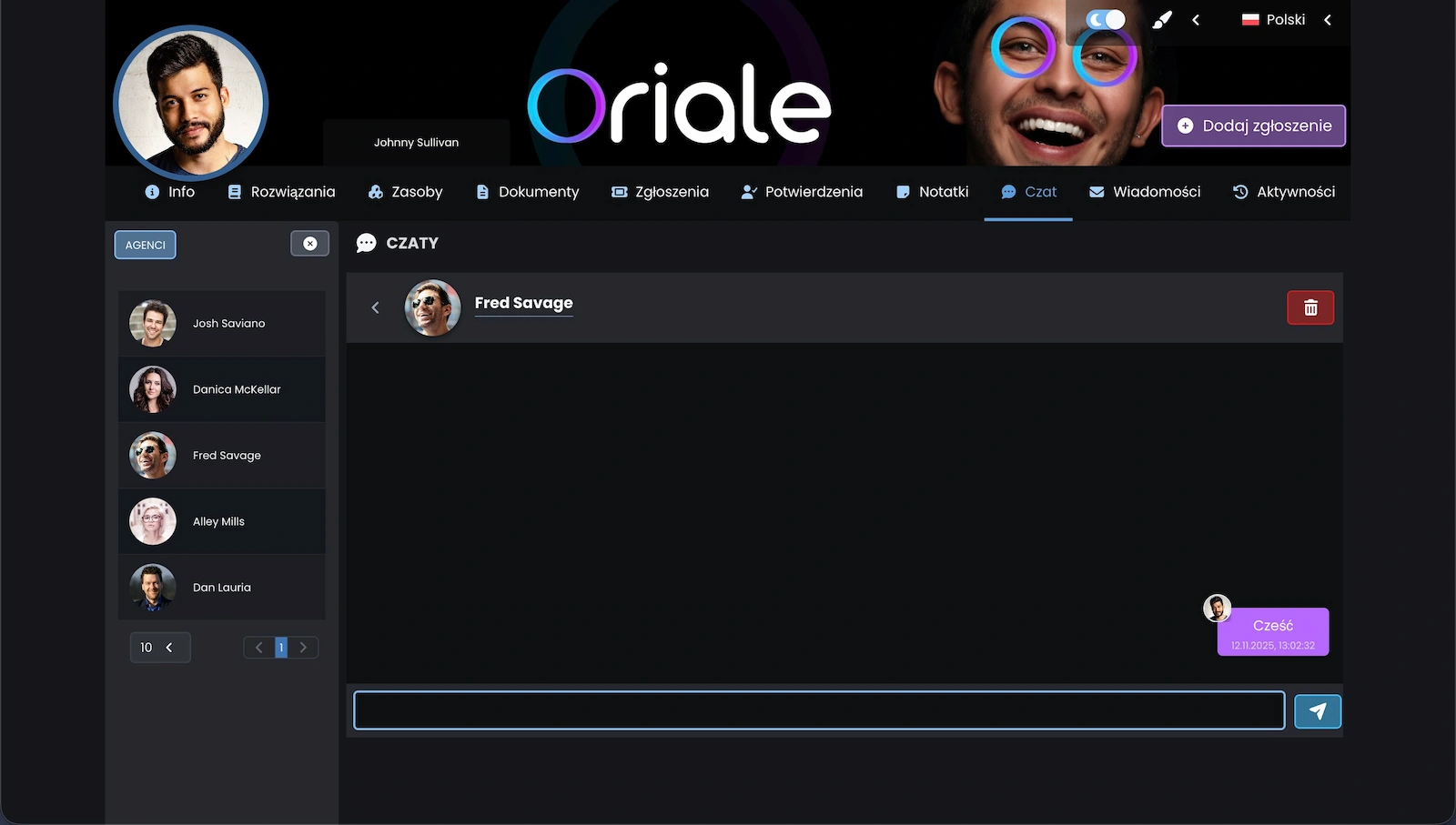The height and width of the screenshot is (825, 1456).
Task: Expand the page size dropdown showing 10
Action: 159,648
